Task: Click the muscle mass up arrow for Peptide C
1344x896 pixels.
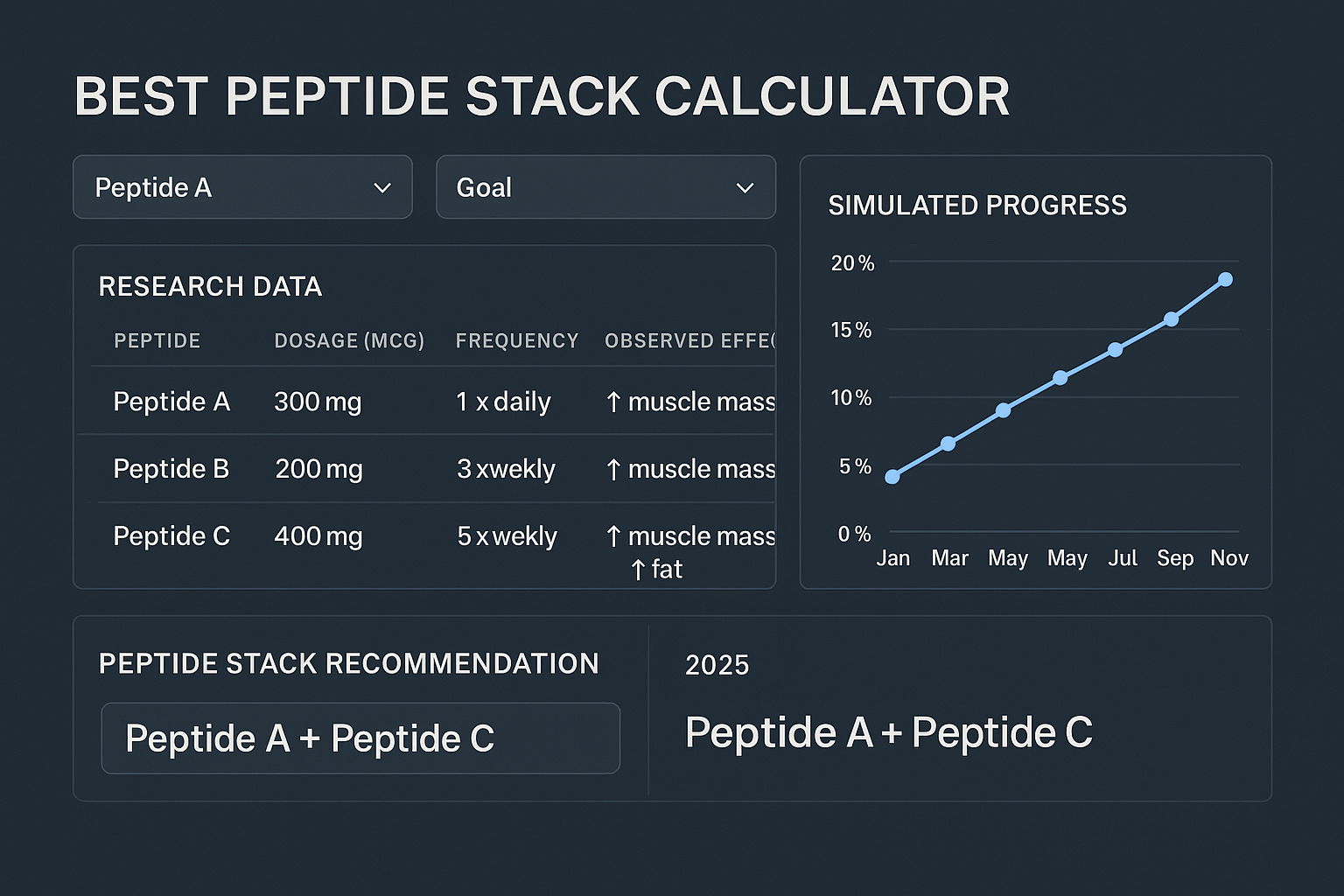Action: 615,535
